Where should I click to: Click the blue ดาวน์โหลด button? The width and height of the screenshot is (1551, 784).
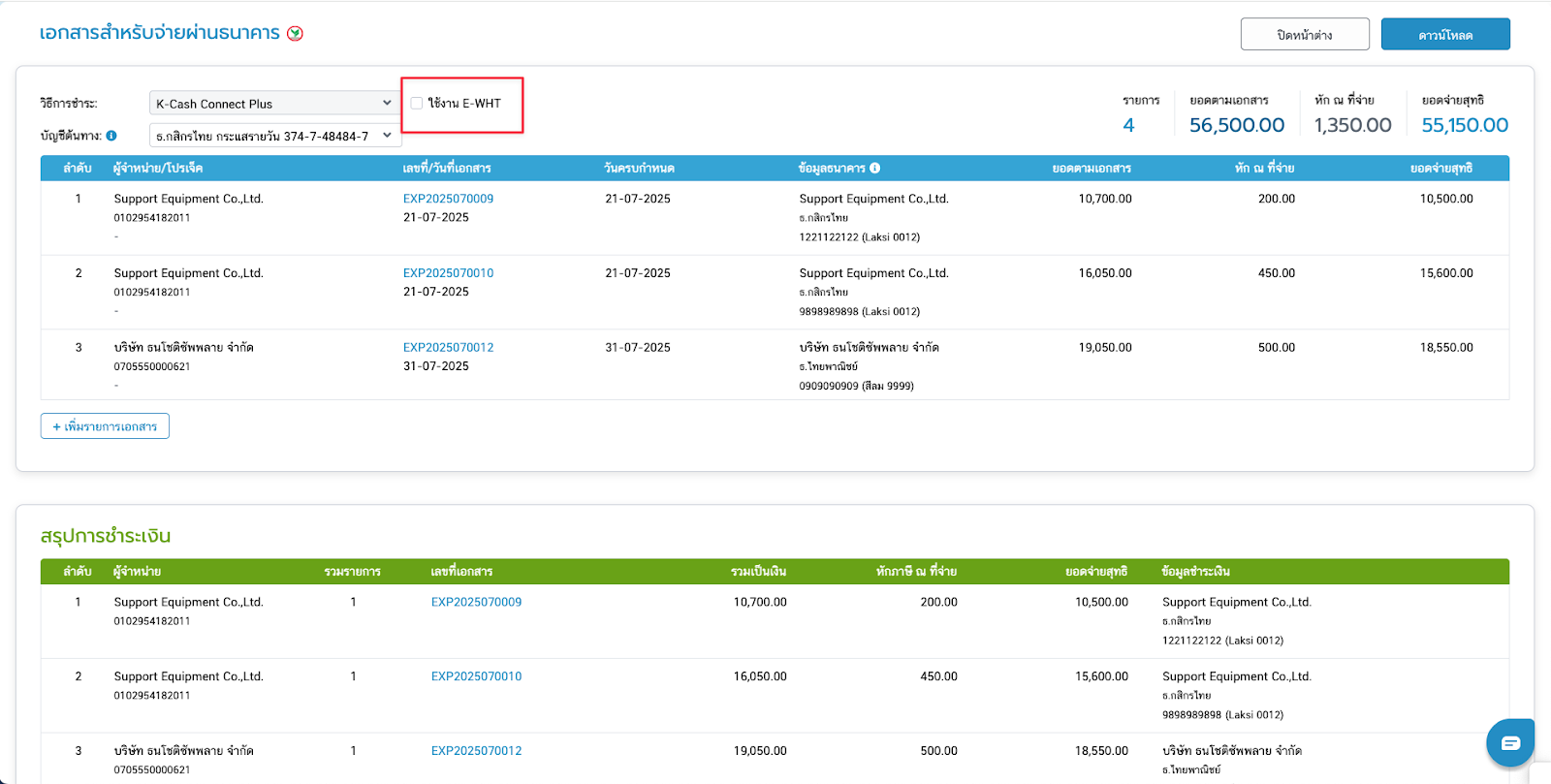pos(1444,35)
